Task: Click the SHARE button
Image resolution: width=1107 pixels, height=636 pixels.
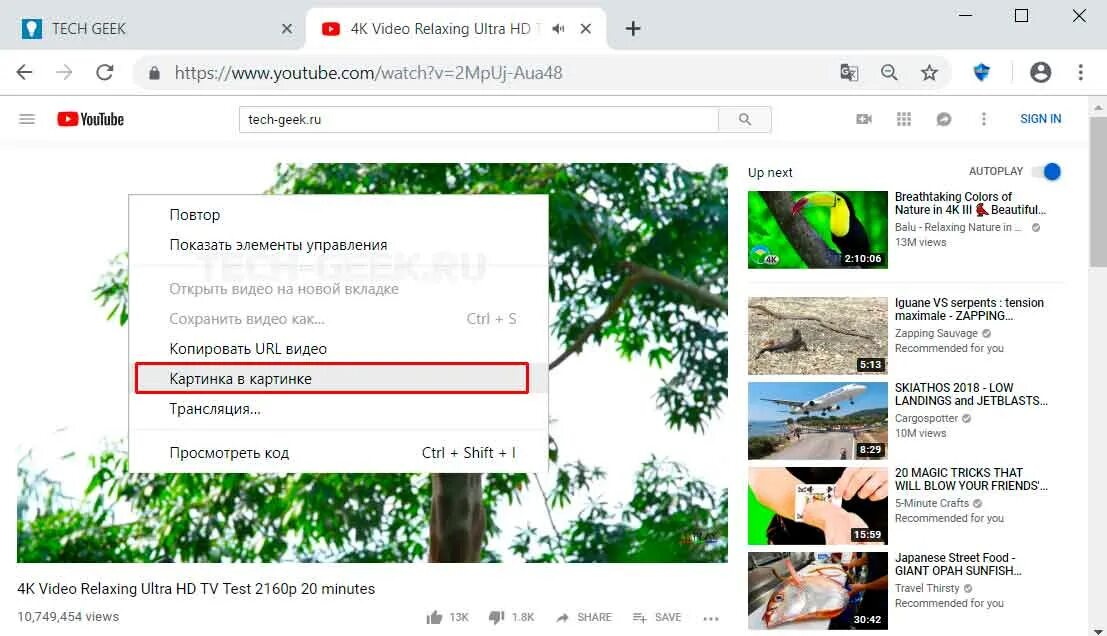Action: point(584,618)
